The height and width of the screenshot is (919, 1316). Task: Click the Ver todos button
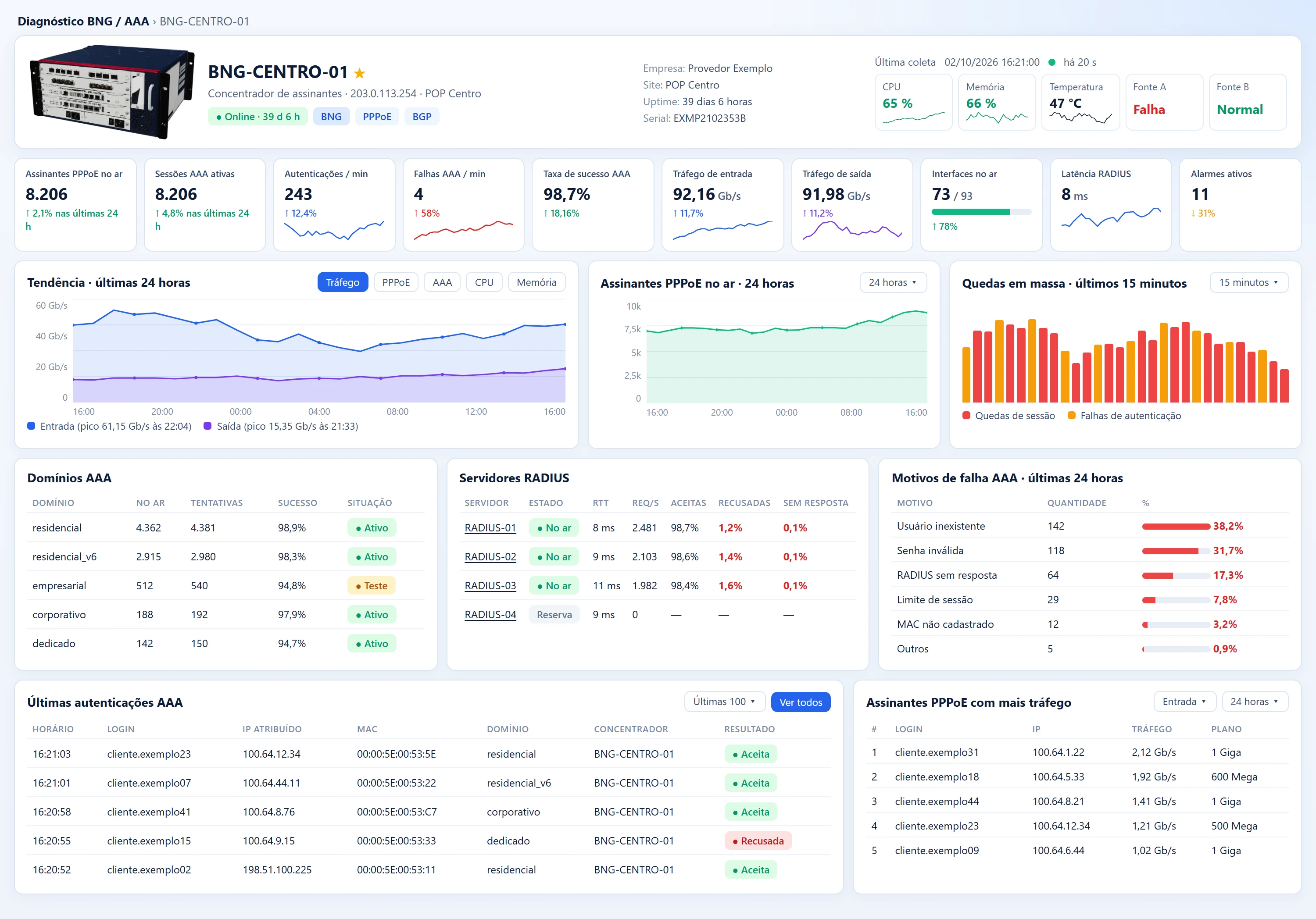coord(801,702)
